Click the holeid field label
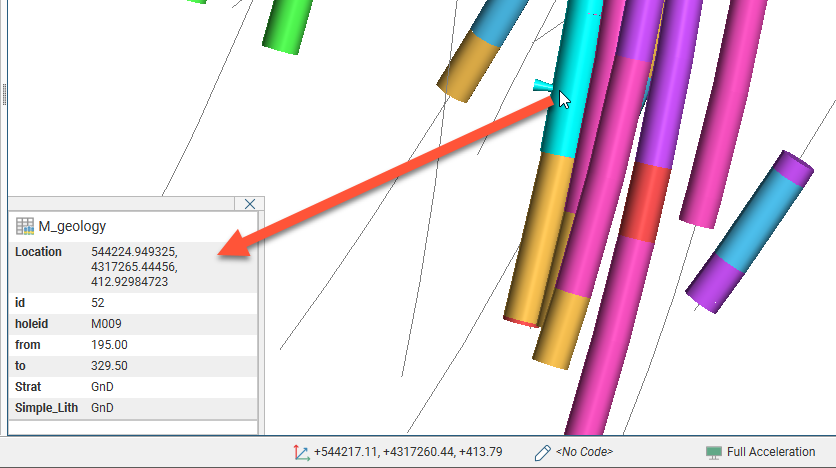The width and height of the screenshot is (836, 468). tap(31, 324)
